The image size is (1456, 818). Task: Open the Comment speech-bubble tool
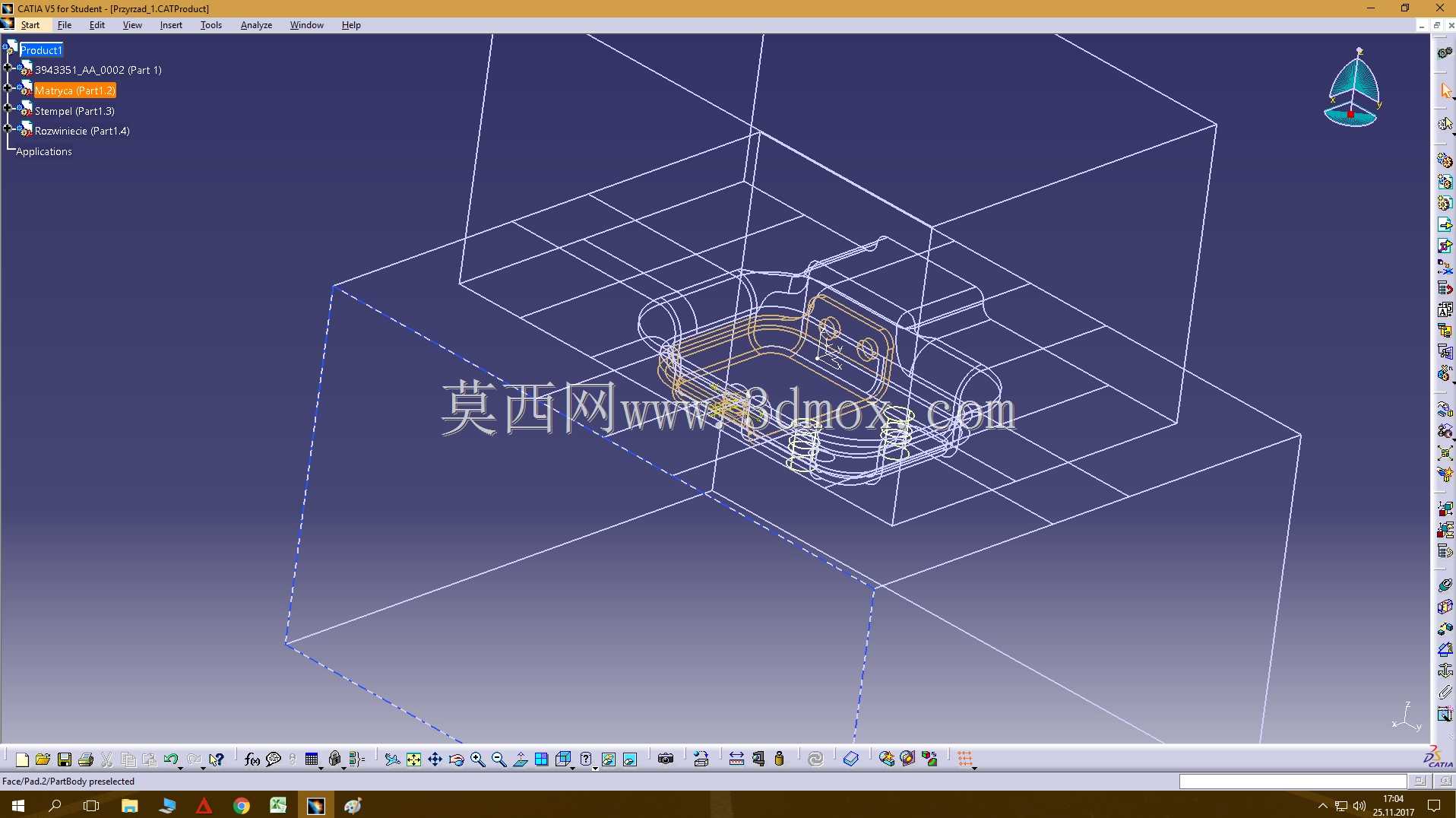point(274,759)
